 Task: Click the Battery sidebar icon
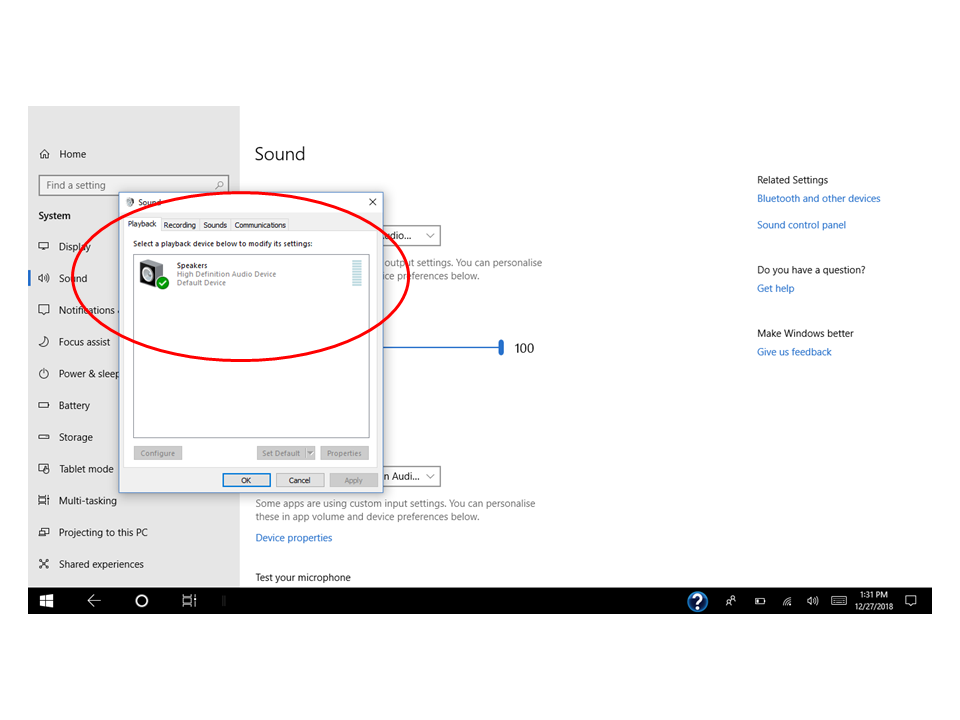point(44,405)
